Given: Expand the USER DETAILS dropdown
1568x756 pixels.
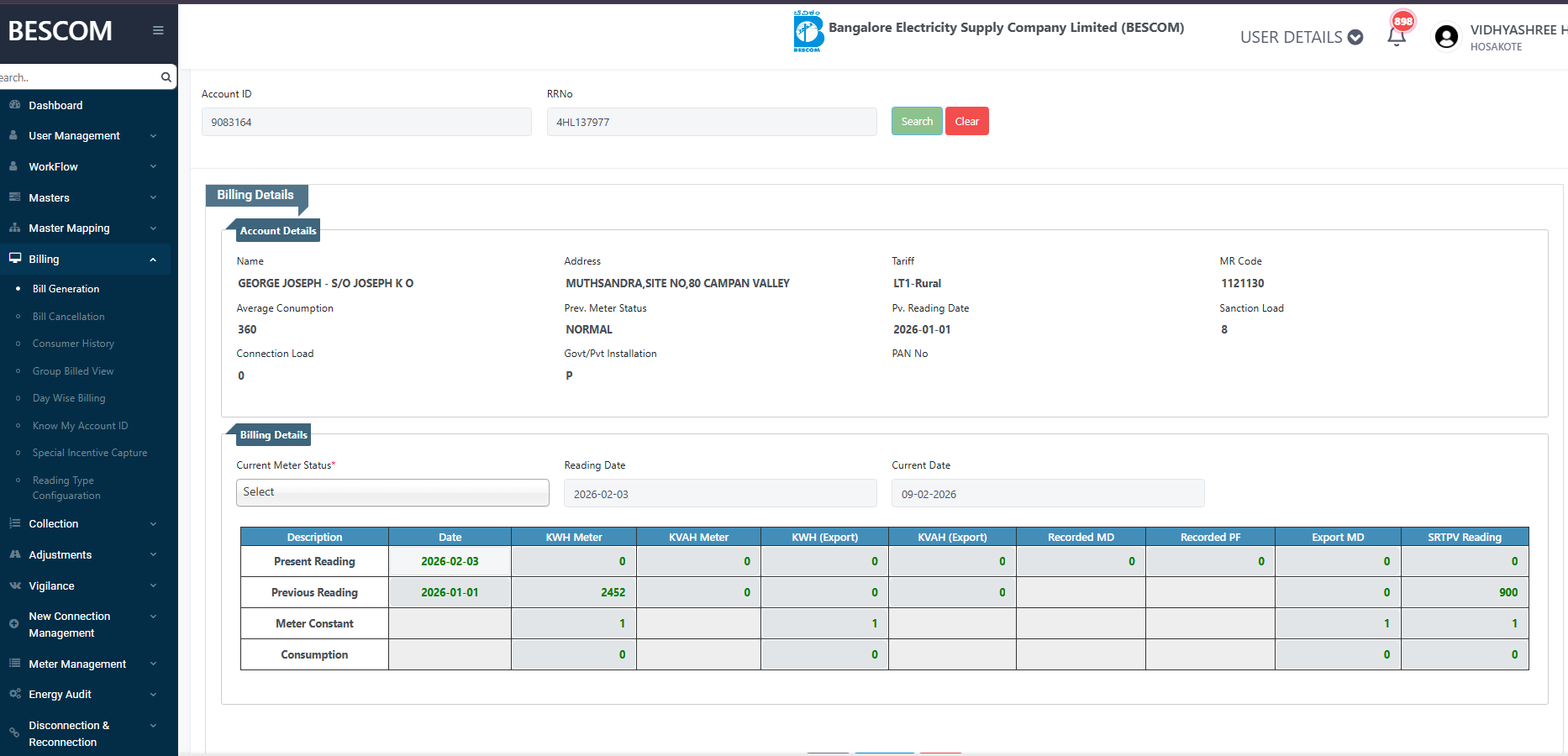Looking at the screenshot, I should [x=1301, y=37].
